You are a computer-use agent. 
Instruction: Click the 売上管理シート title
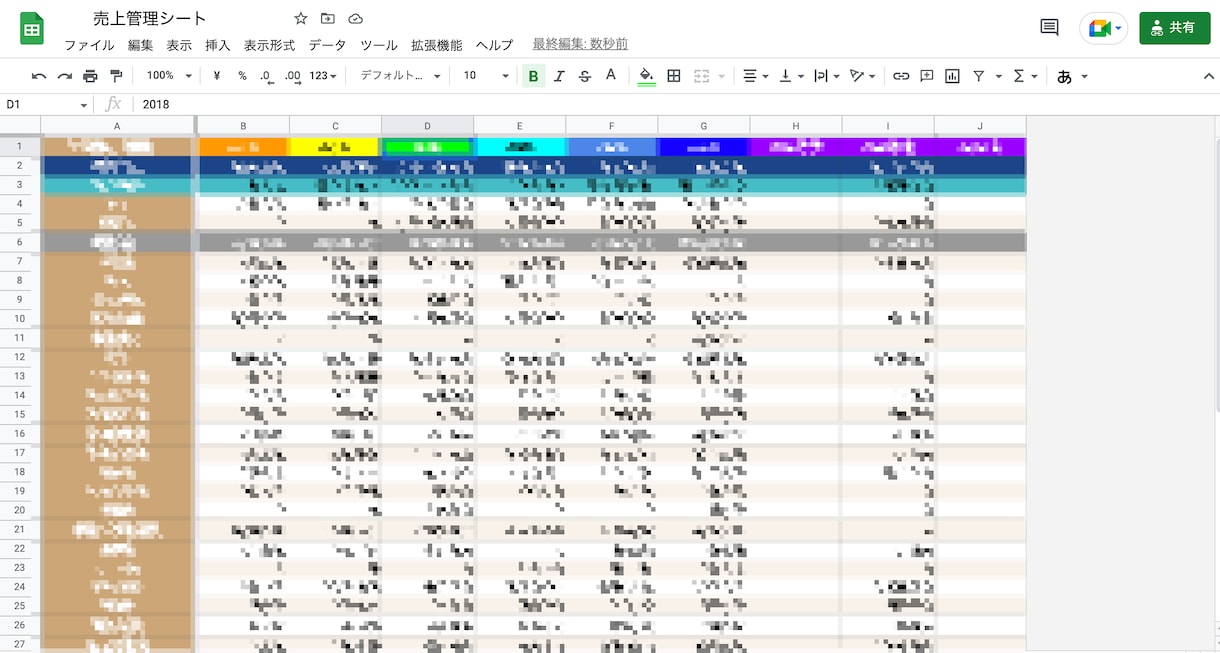(x=149, y=18)
